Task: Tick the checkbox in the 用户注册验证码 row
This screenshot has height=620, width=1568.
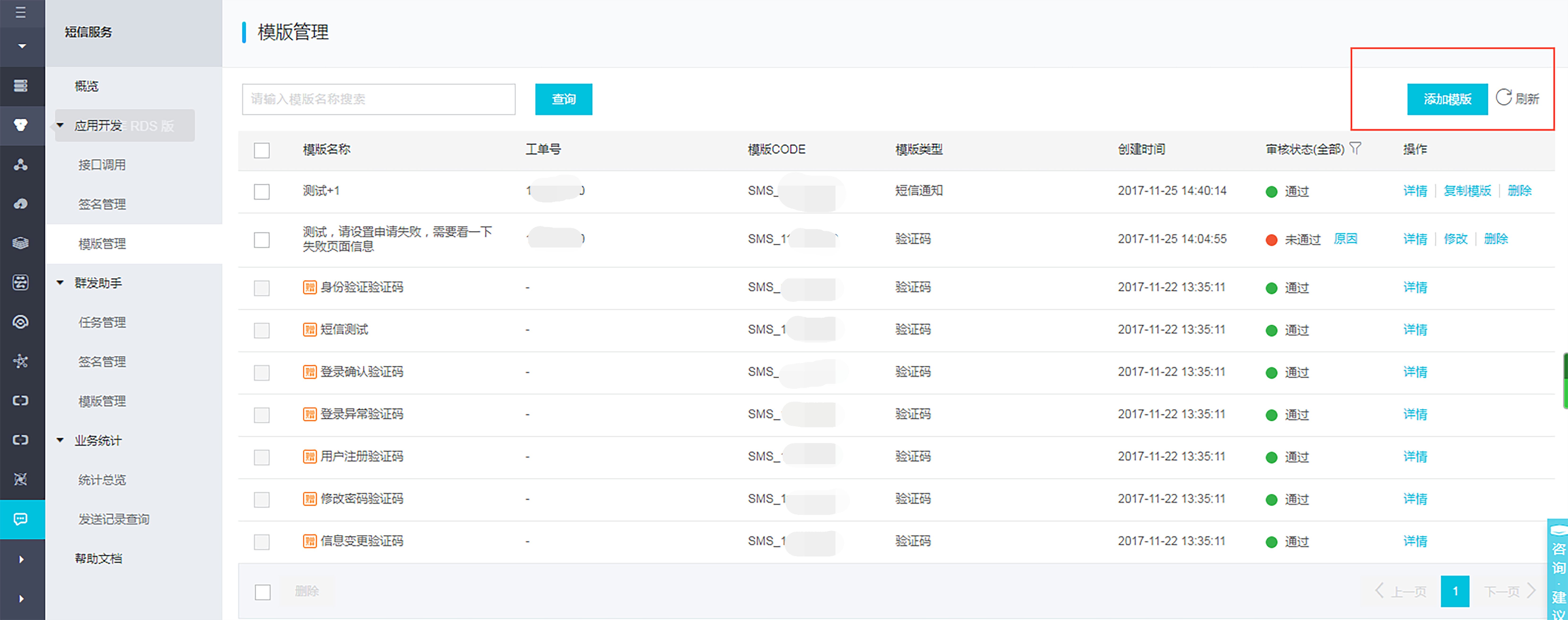Action: (262, 457)
